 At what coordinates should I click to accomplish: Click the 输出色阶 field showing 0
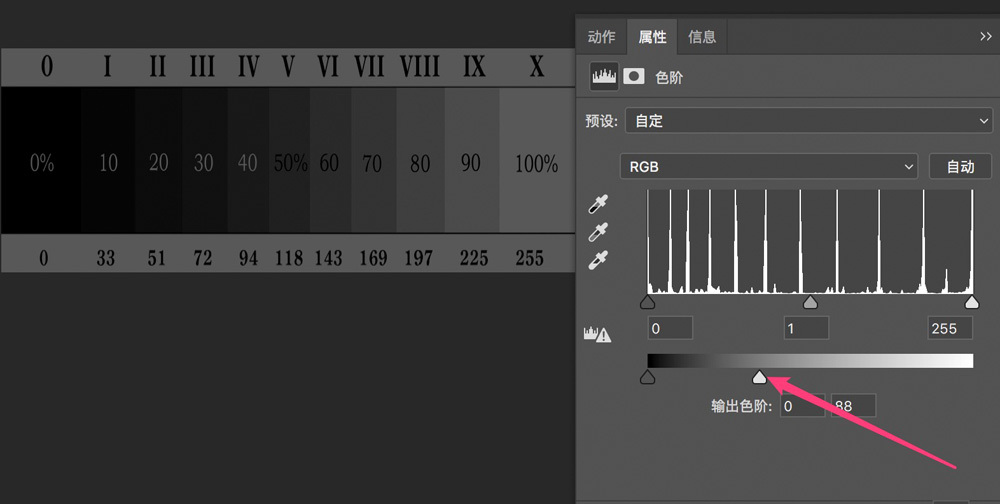pos(802,406)
